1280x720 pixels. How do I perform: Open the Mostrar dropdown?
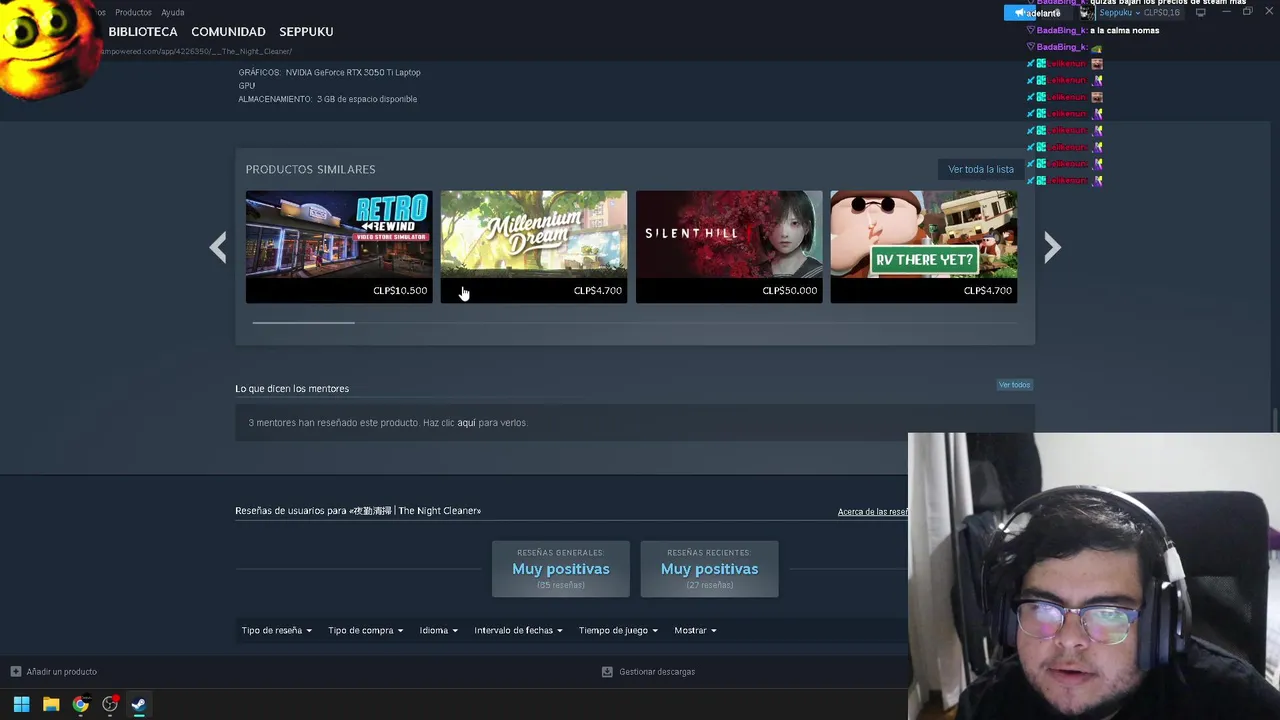695,631
